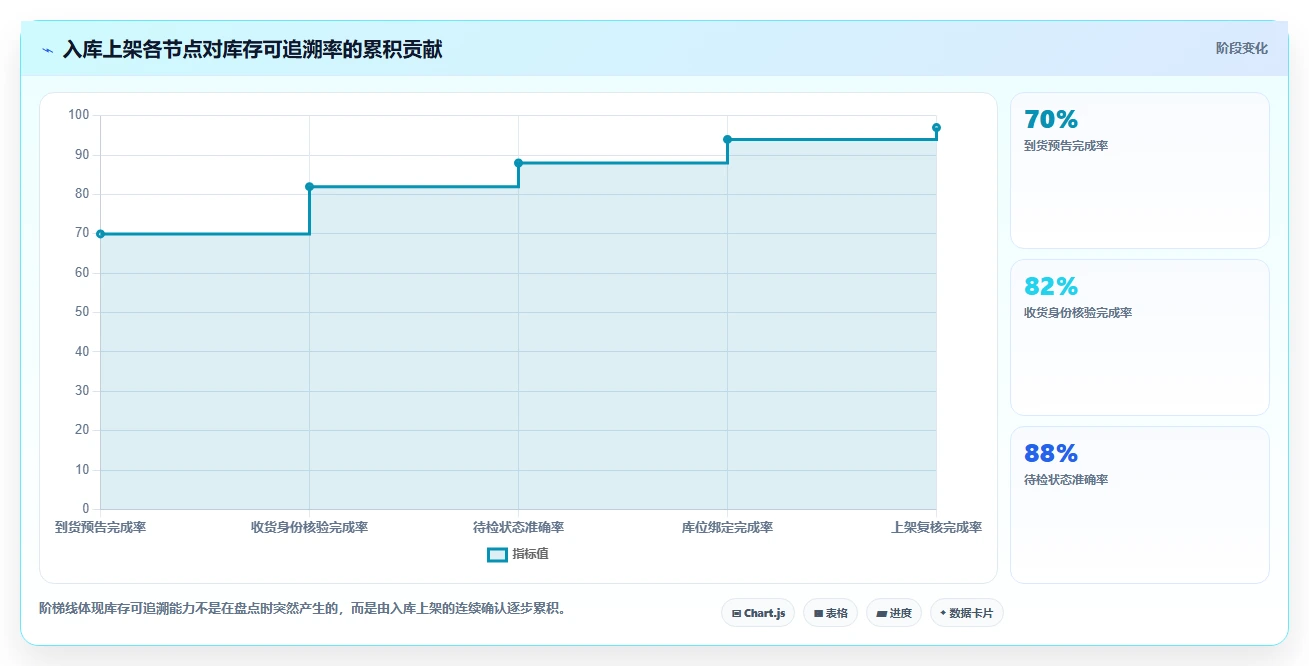Viewport: 1309px width, 666px height.
Task: Toggle the 指标值 legend label
Action: [x=530, y=555]
